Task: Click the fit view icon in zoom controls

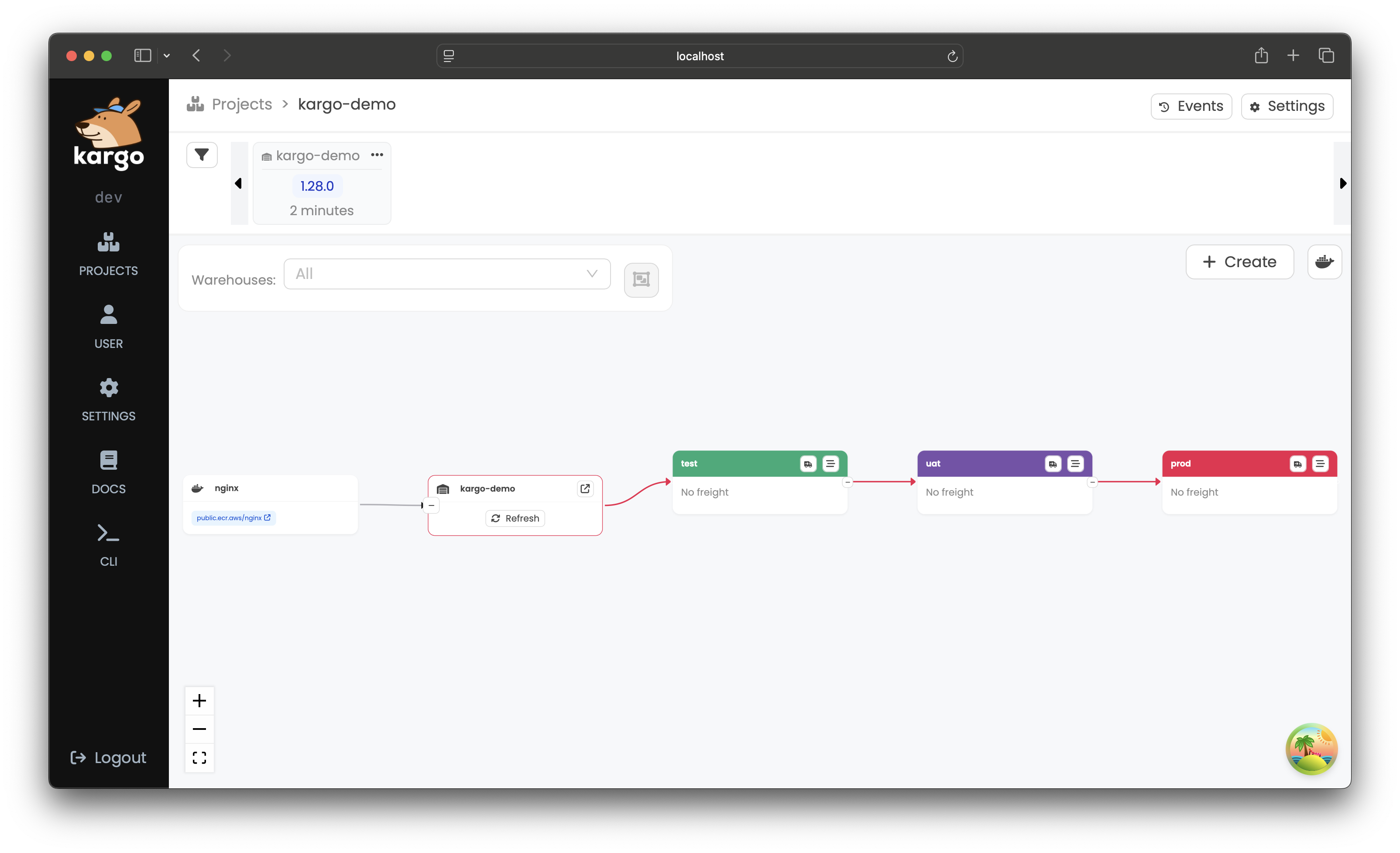Action: [199, 757]
